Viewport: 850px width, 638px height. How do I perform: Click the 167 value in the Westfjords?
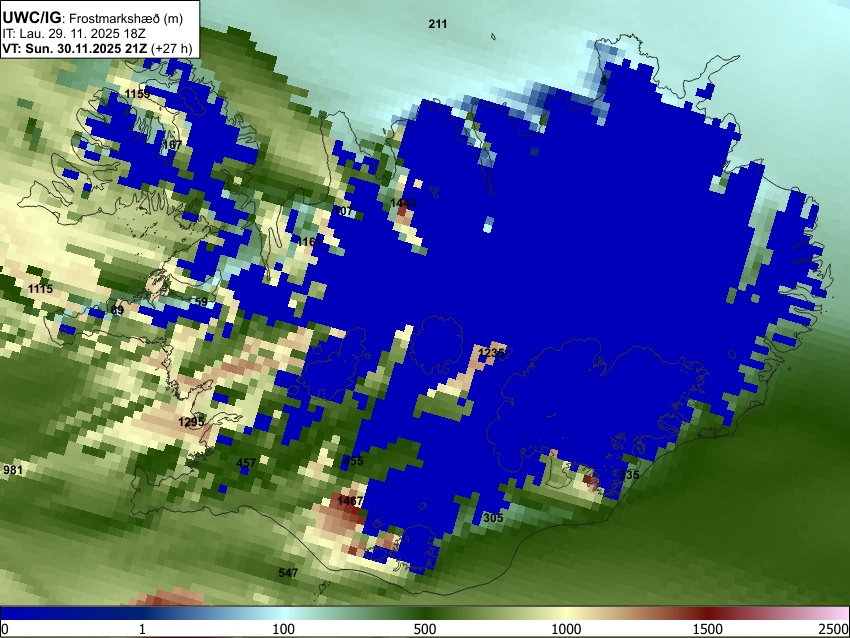tap(172, 145)
